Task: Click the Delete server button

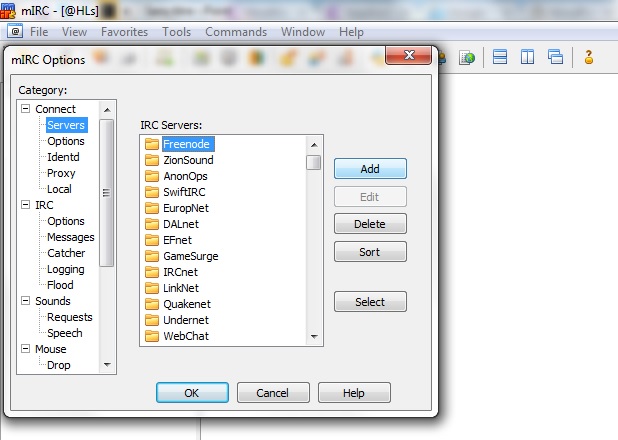Action: coord(370,224)
